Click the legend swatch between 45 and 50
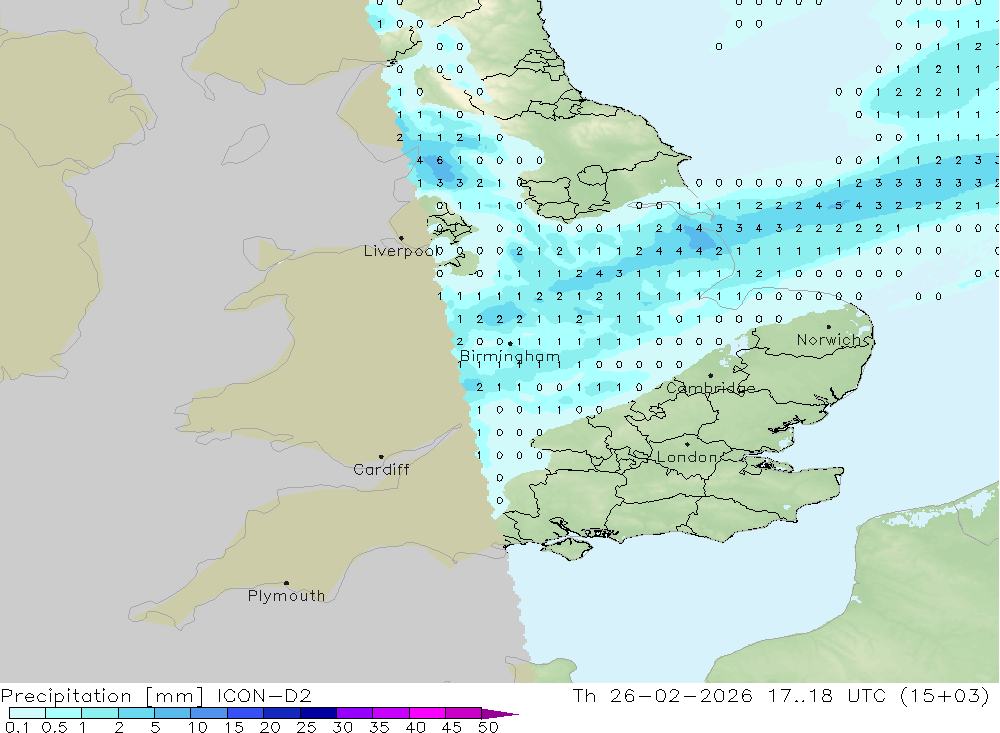Image resolution: width=1000 pixels, height=733 pixels. [x=463, y=713]
